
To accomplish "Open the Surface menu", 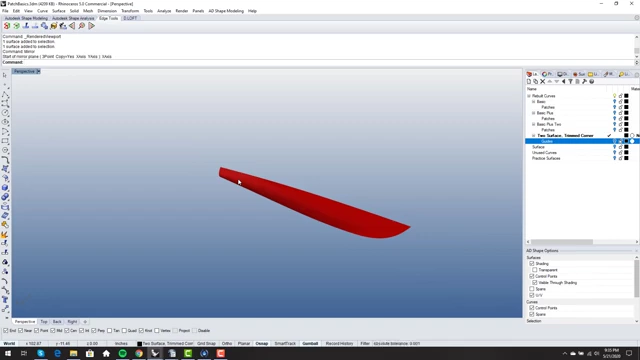I will pos(59,11).
